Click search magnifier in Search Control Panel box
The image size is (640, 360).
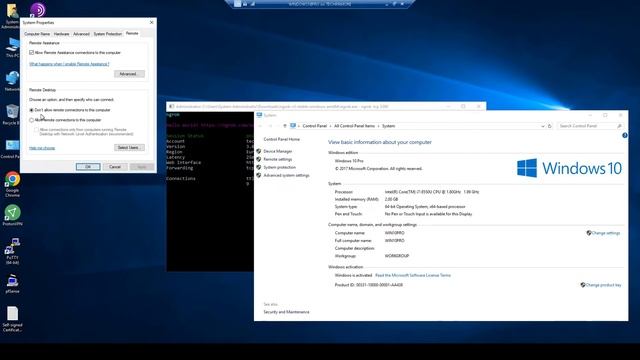click(619, 126)
